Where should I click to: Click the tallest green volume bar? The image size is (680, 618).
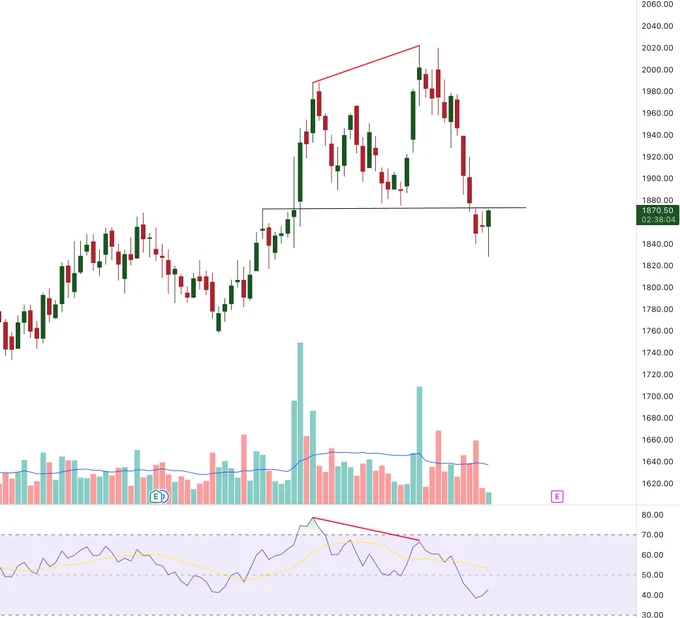[300, 423]
